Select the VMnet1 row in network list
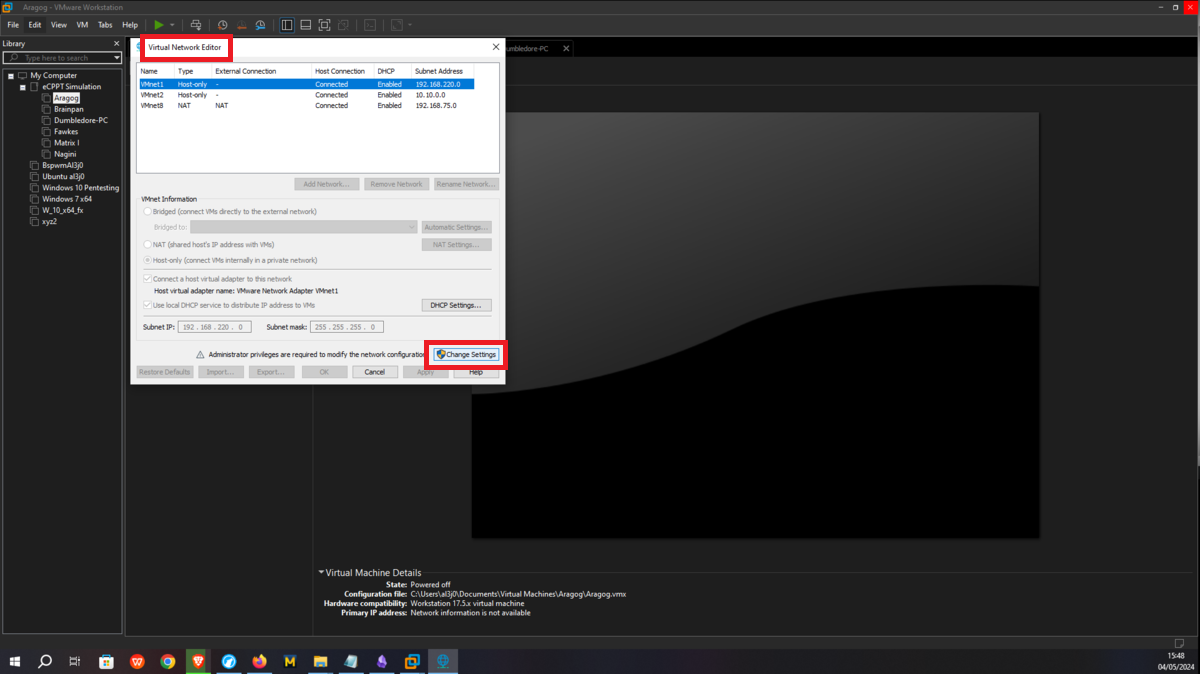 coord(306,84)
